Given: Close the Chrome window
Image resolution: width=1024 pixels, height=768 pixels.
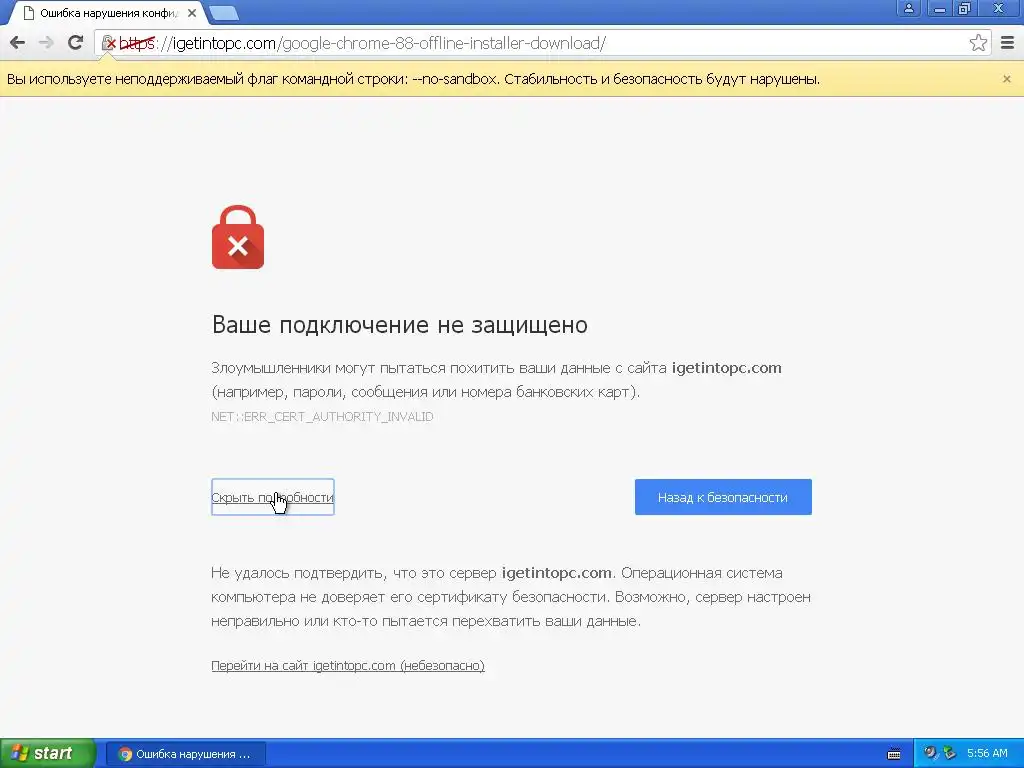Looking at the screenshot, I should pyautogui.click(x=999, y=8).
